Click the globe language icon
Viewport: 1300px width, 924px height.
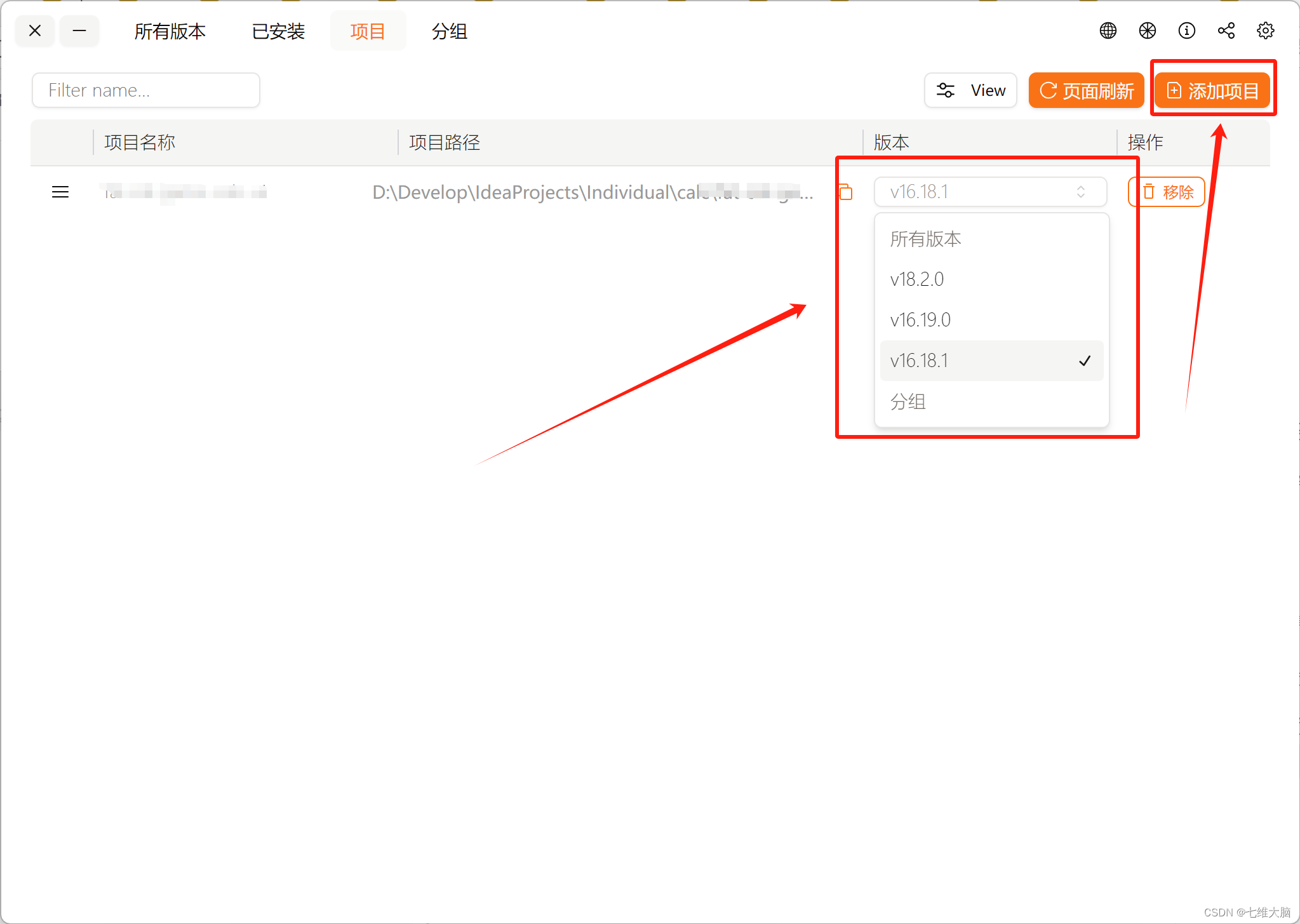click(1108, 30)
